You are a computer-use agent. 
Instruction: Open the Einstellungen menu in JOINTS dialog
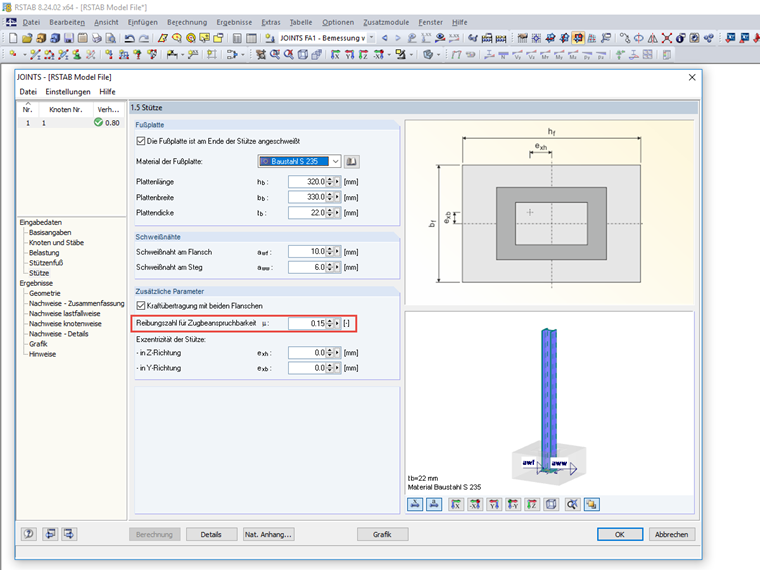click(x=68, y=92)
